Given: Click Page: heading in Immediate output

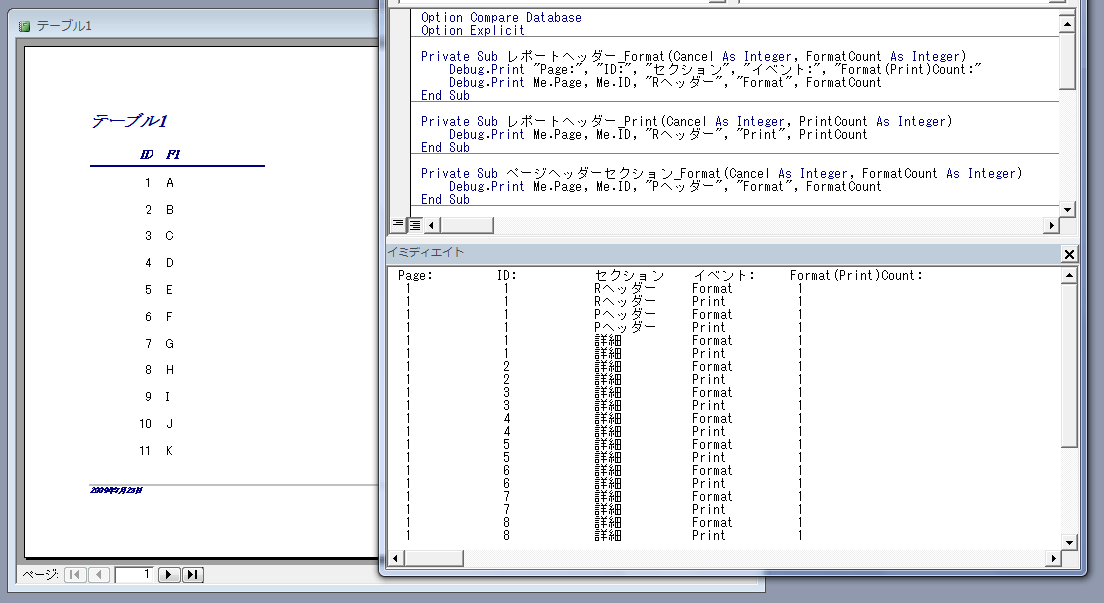Looking at the screenshot, I should pyautogui.click(x=415, y=275).
